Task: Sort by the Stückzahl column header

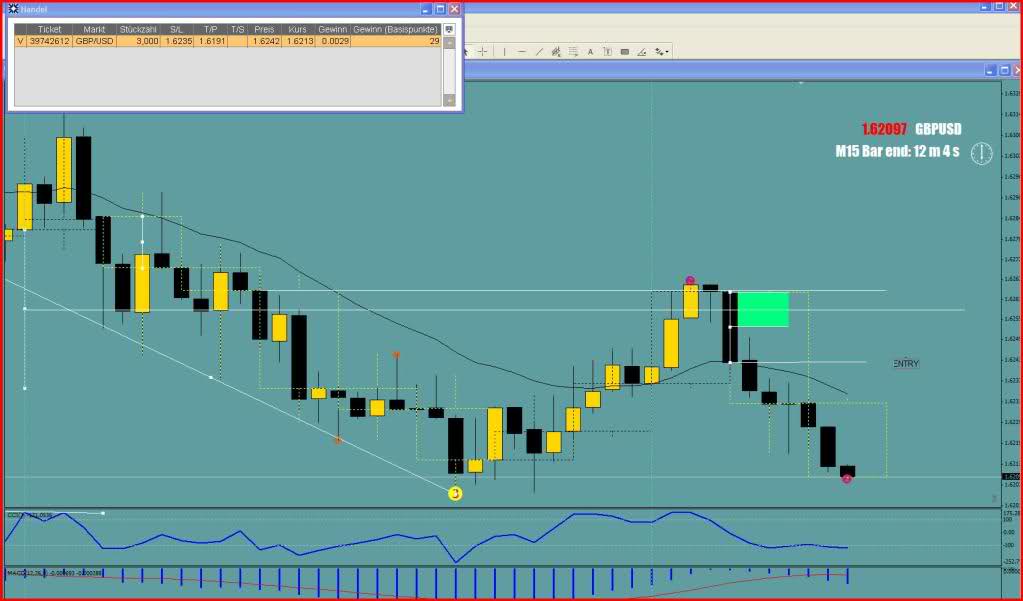Action: click(x=138, y=29)
